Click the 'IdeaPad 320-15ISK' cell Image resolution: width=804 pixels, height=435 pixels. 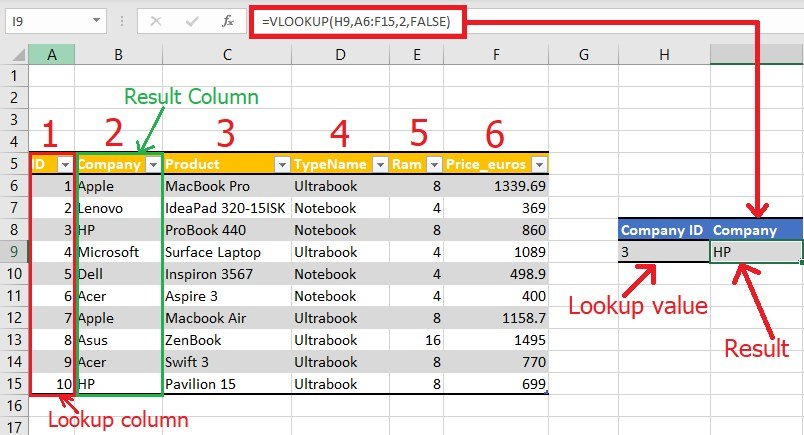tap(227, 208)
